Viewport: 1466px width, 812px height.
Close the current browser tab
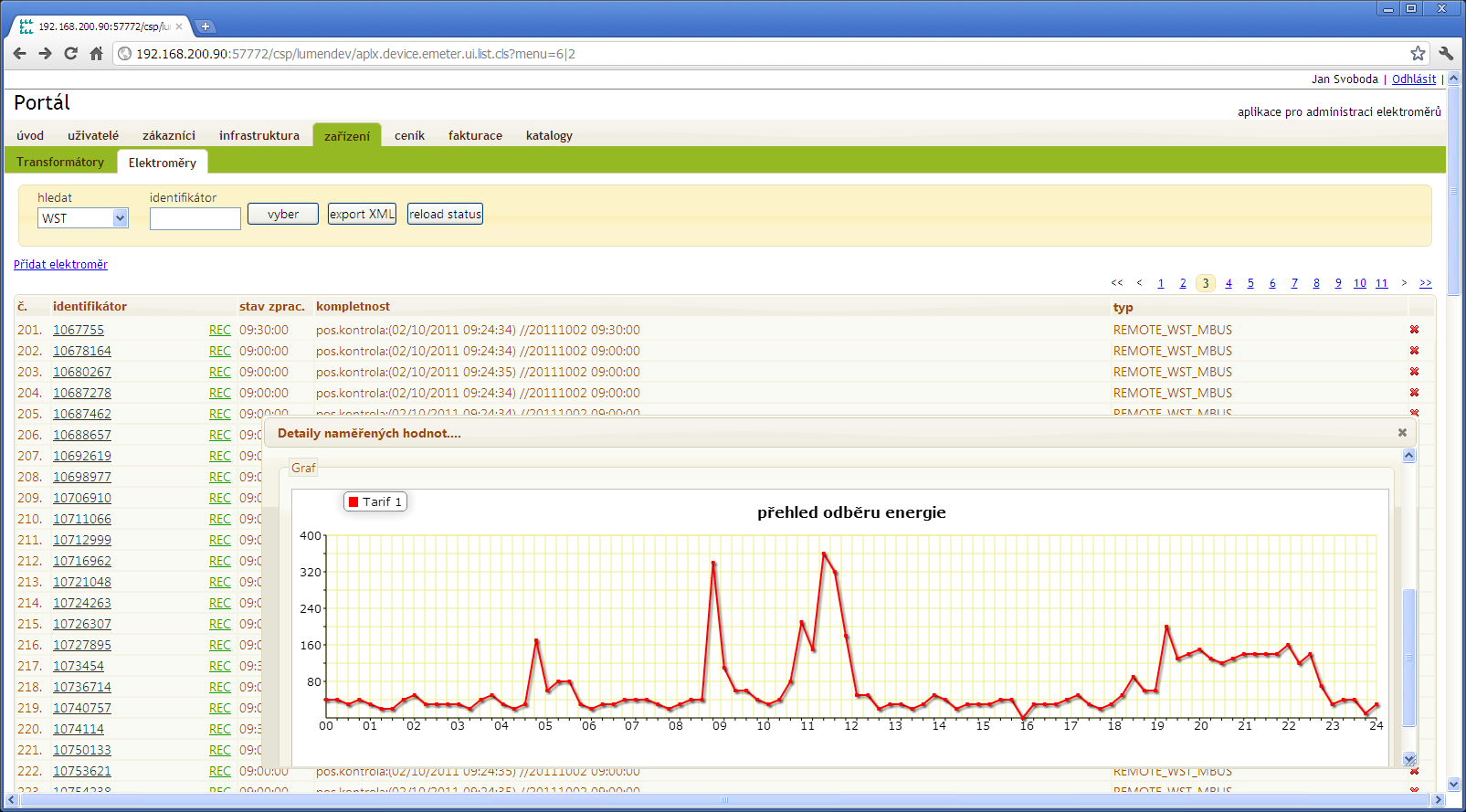pyautogui.click(x=179, y=26)
